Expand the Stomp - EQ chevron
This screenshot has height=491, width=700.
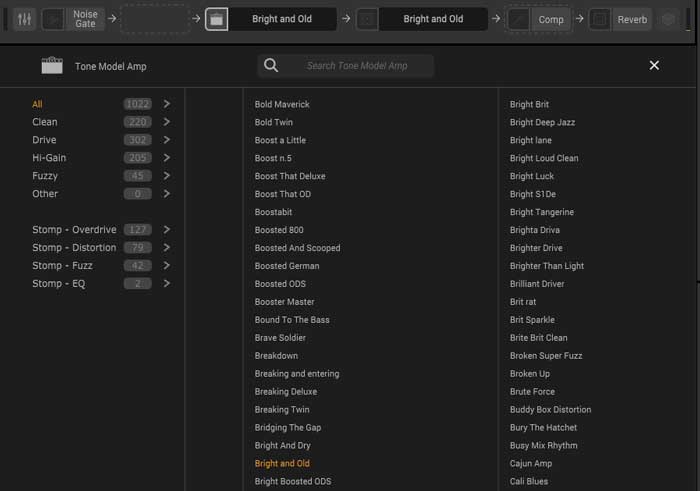[167, 283]
